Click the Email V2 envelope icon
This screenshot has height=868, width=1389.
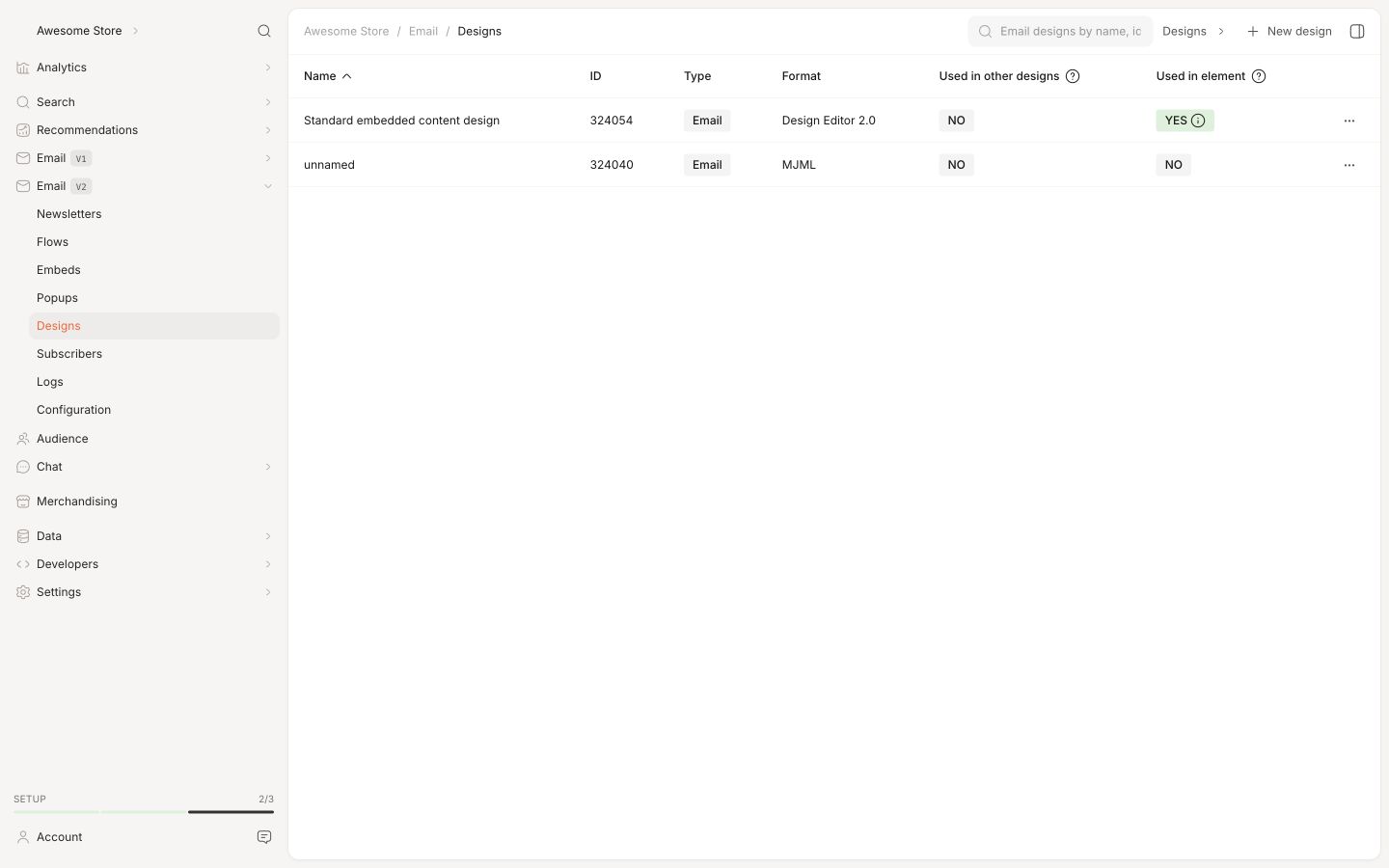[23, 186]
